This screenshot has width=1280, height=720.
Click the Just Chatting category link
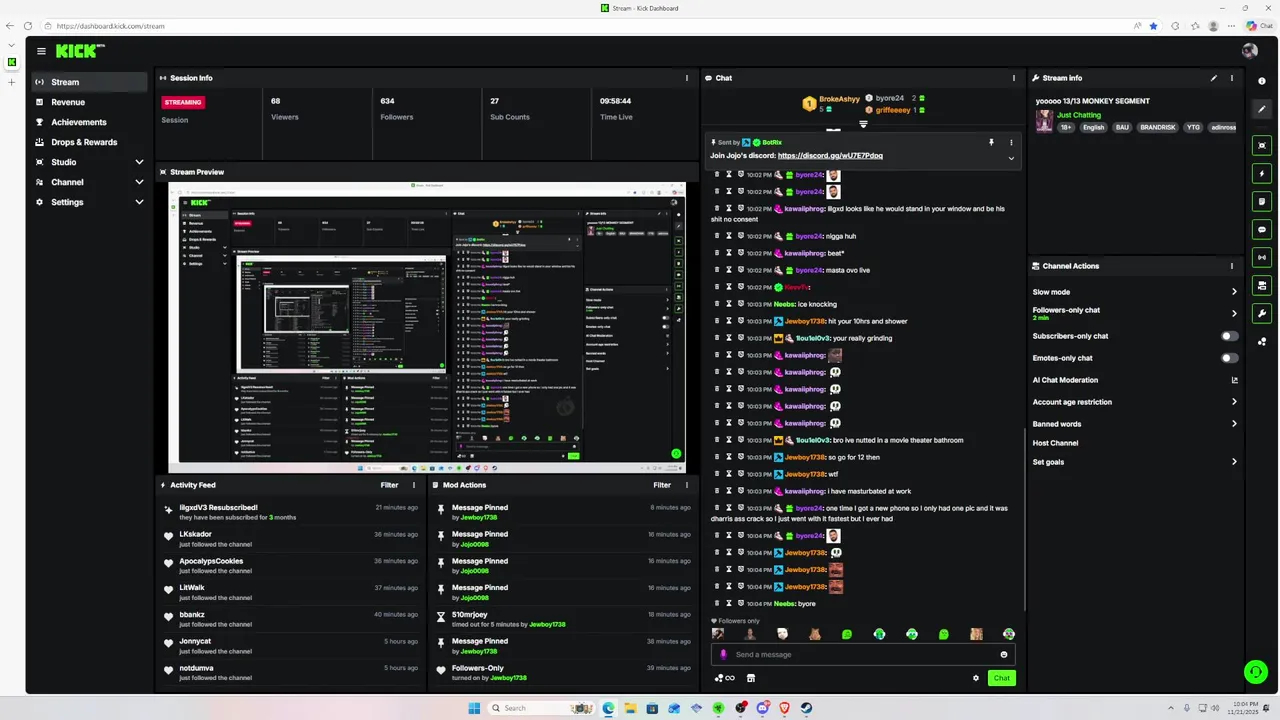1078,115
